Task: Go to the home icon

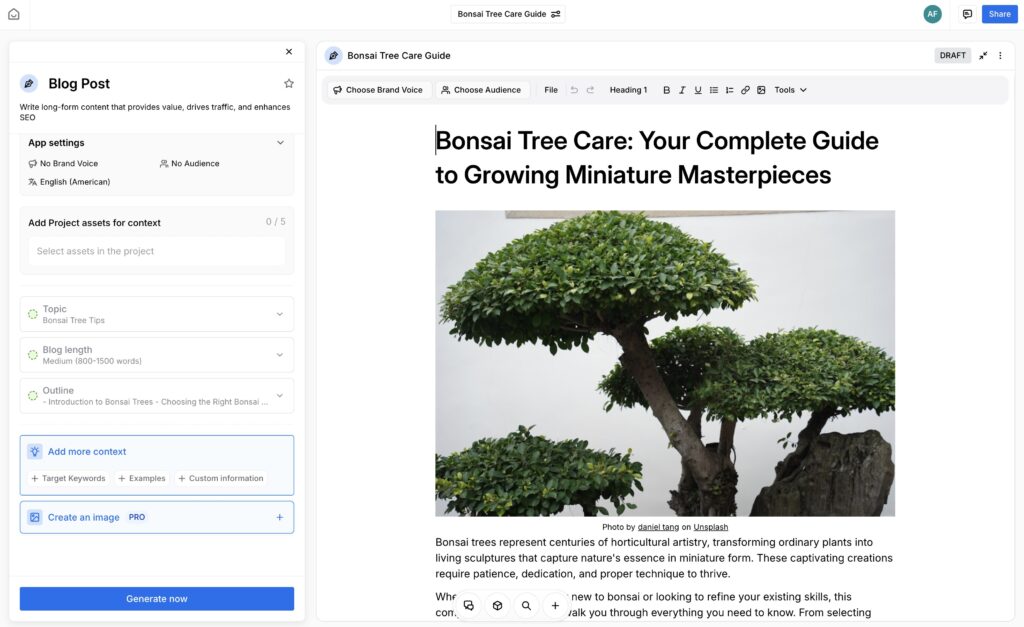Action: pos(14,14)
